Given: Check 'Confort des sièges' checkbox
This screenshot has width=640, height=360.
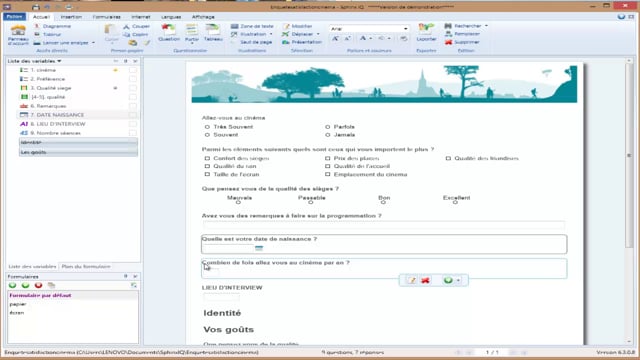Looking at the screenshot, I should point(207,158).
